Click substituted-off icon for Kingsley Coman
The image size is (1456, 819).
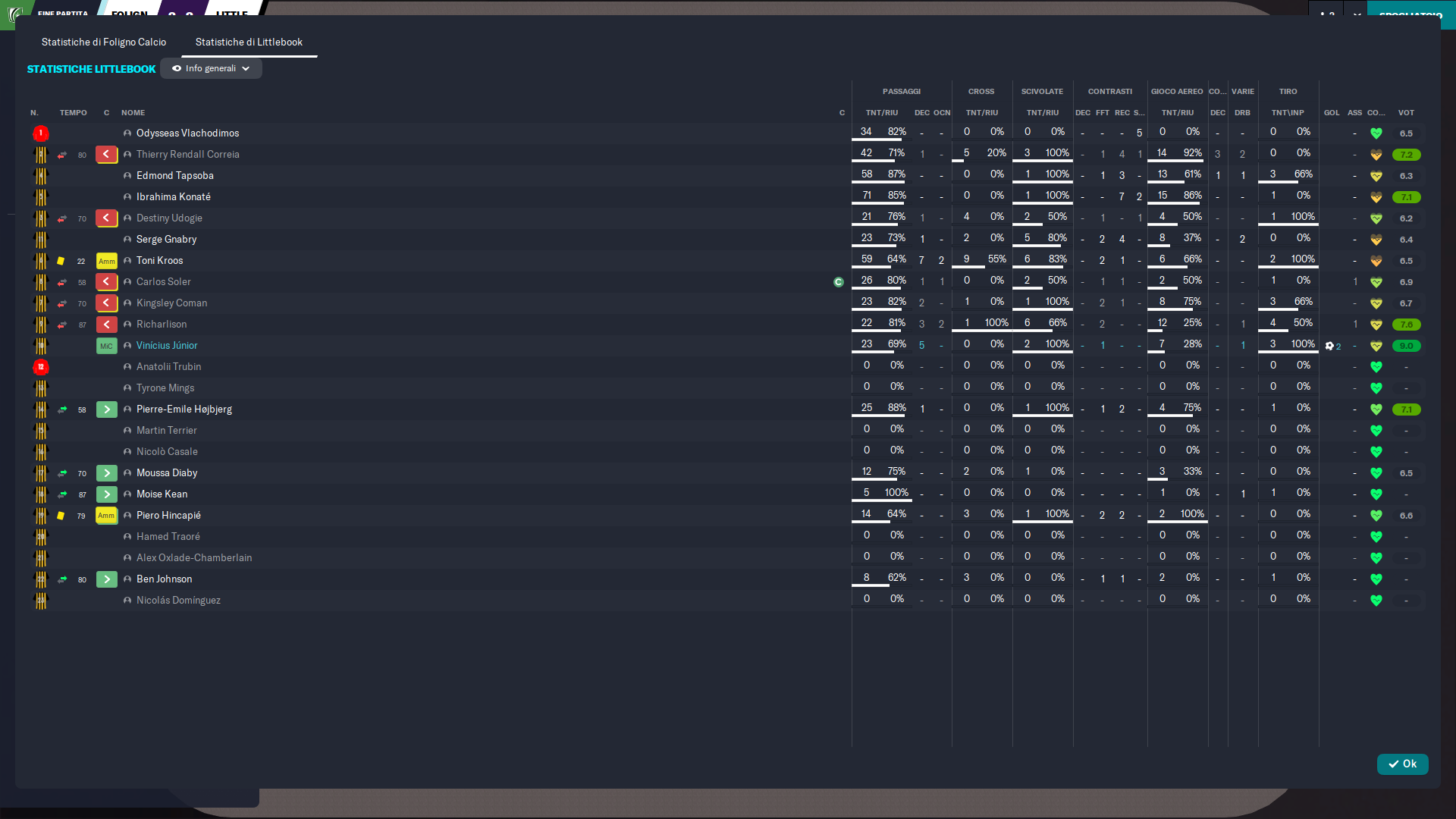coord(106,303)
